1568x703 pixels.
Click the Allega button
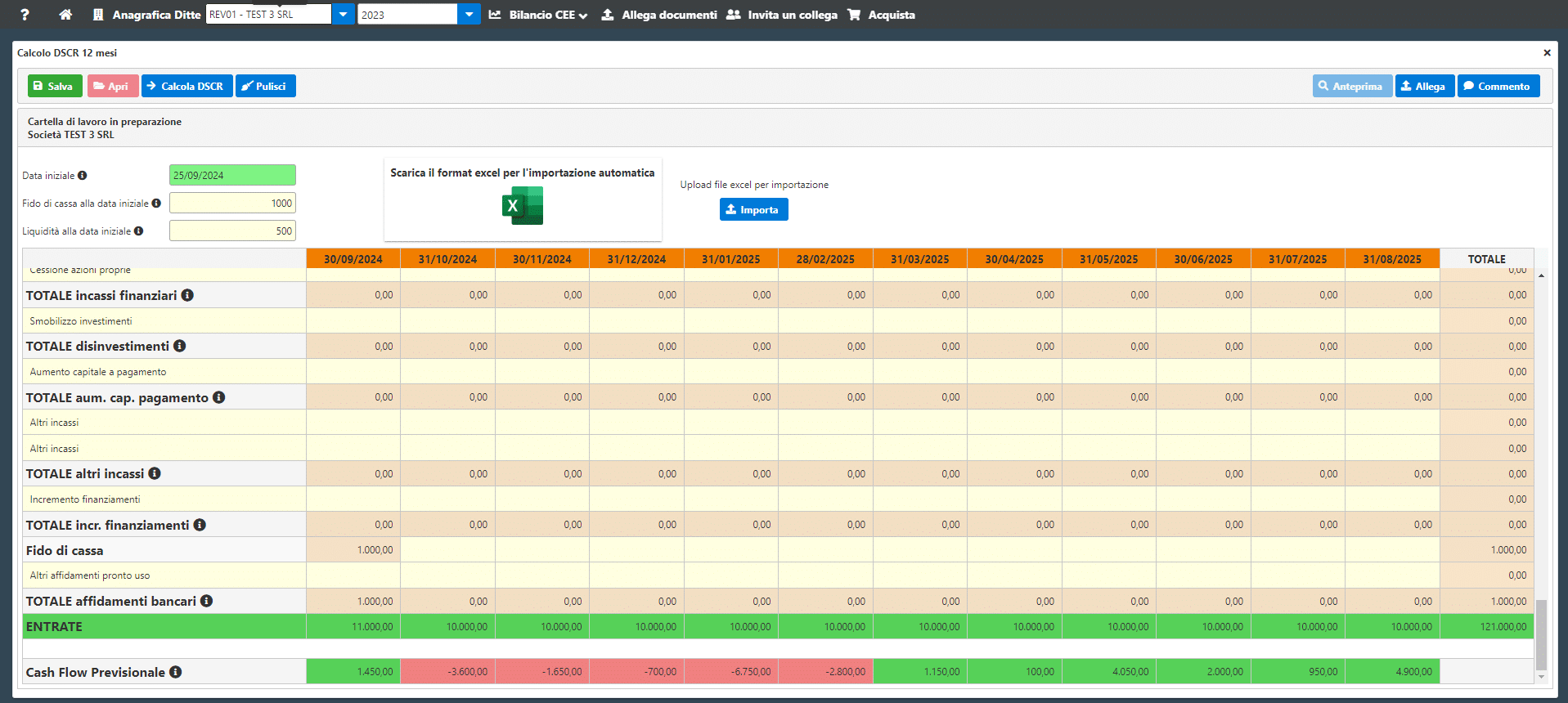click(x=1425, y=86)
